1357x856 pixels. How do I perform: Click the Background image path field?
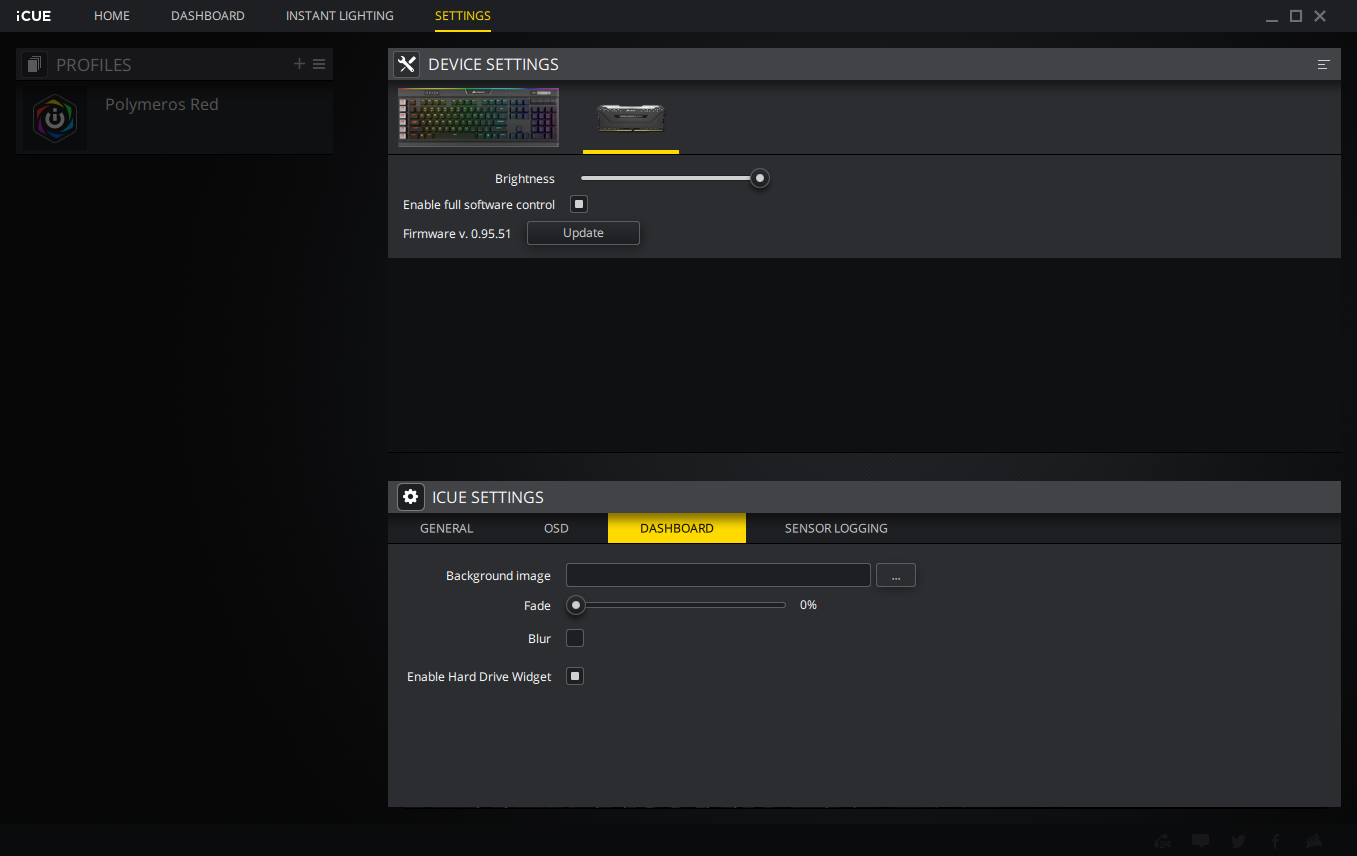pyautogui.click(x=718, y=575)
